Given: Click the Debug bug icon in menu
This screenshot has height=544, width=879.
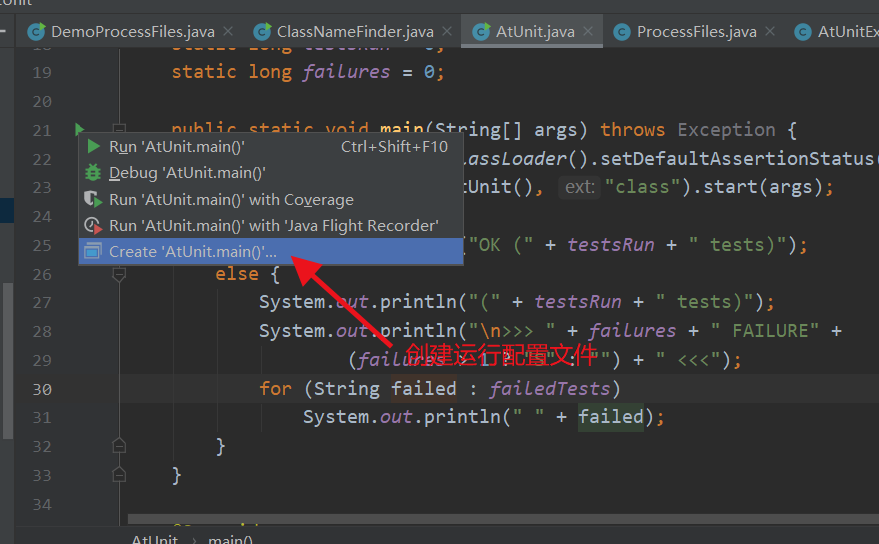Looking at the screenshot, I should click(93, 173).
